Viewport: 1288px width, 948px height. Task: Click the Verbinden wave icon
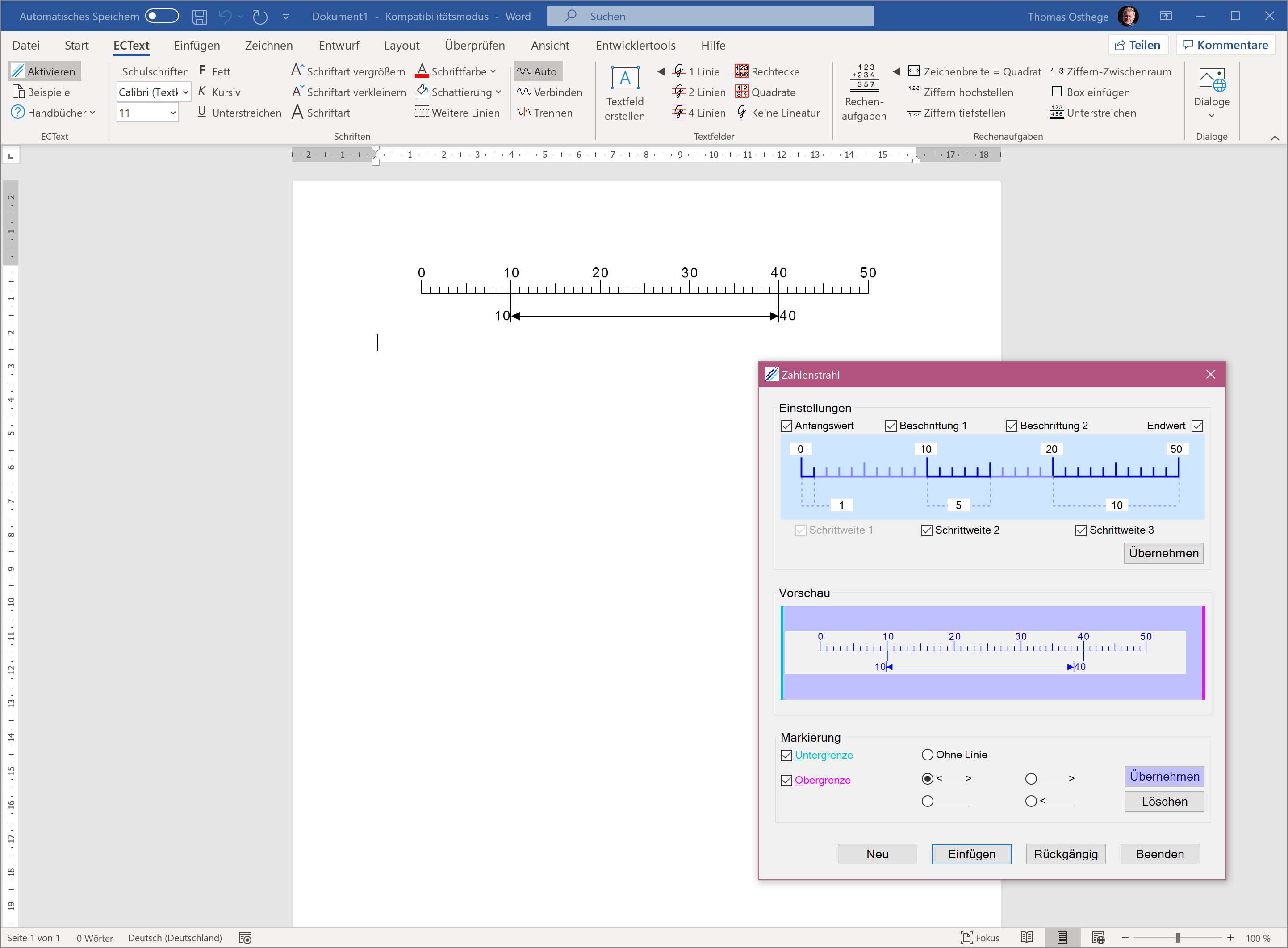click(x=524, y=92)
